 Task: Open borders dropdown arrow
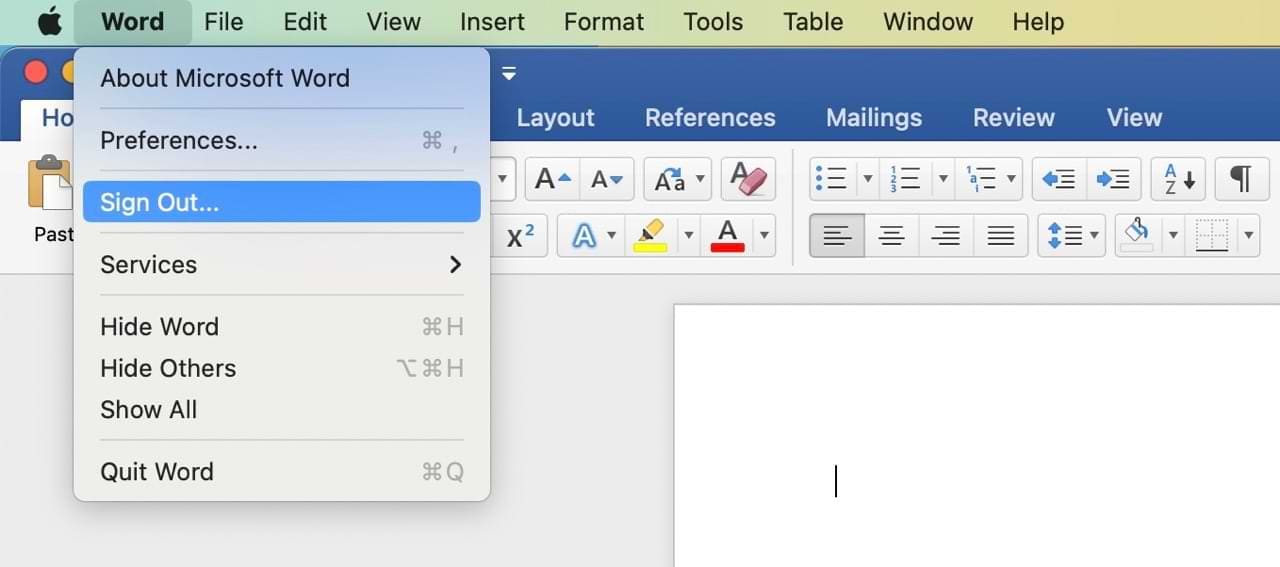1248,236
